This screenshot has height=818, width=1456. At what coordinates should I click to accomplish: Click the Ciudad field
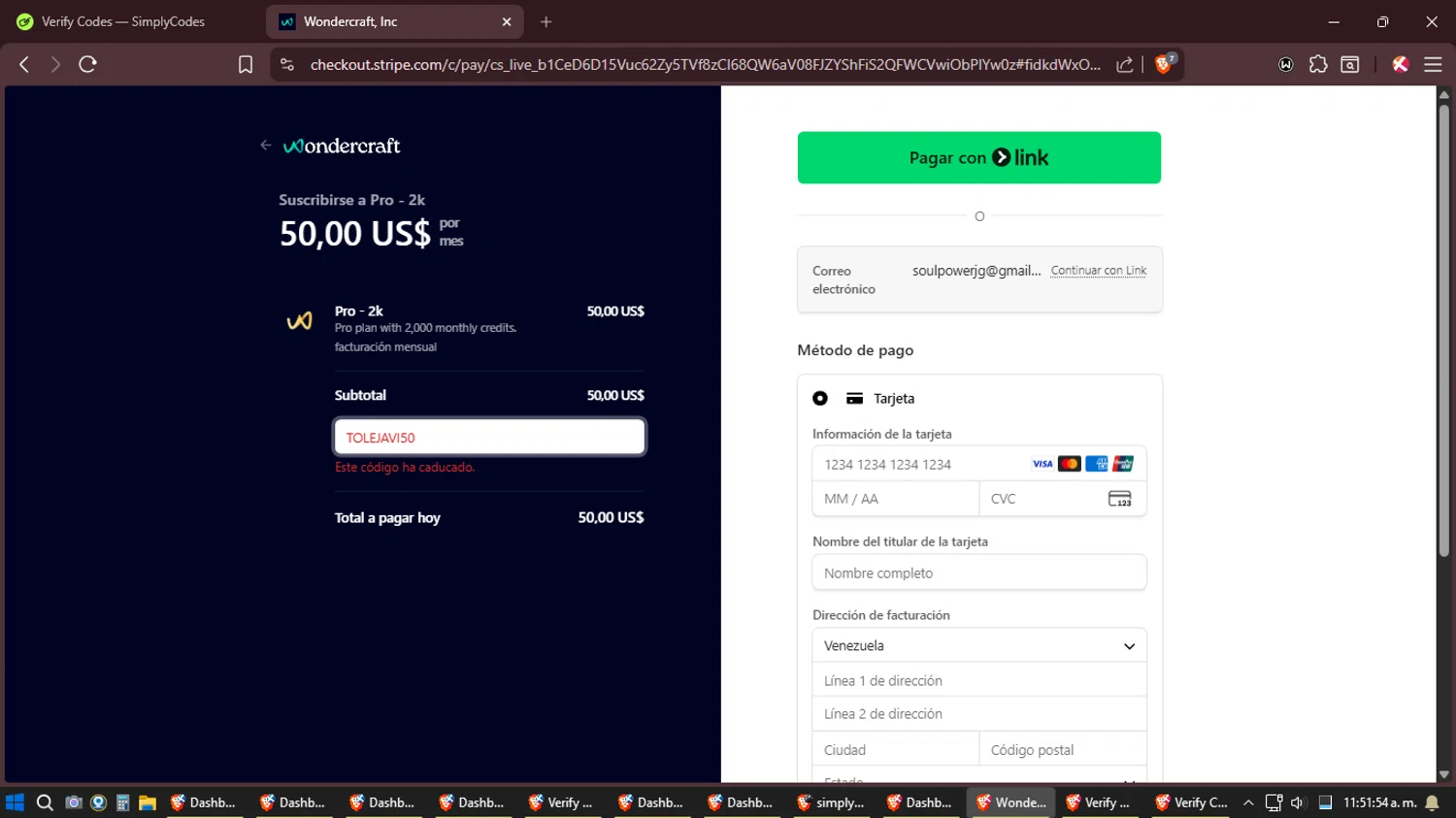tap(896, 749)
